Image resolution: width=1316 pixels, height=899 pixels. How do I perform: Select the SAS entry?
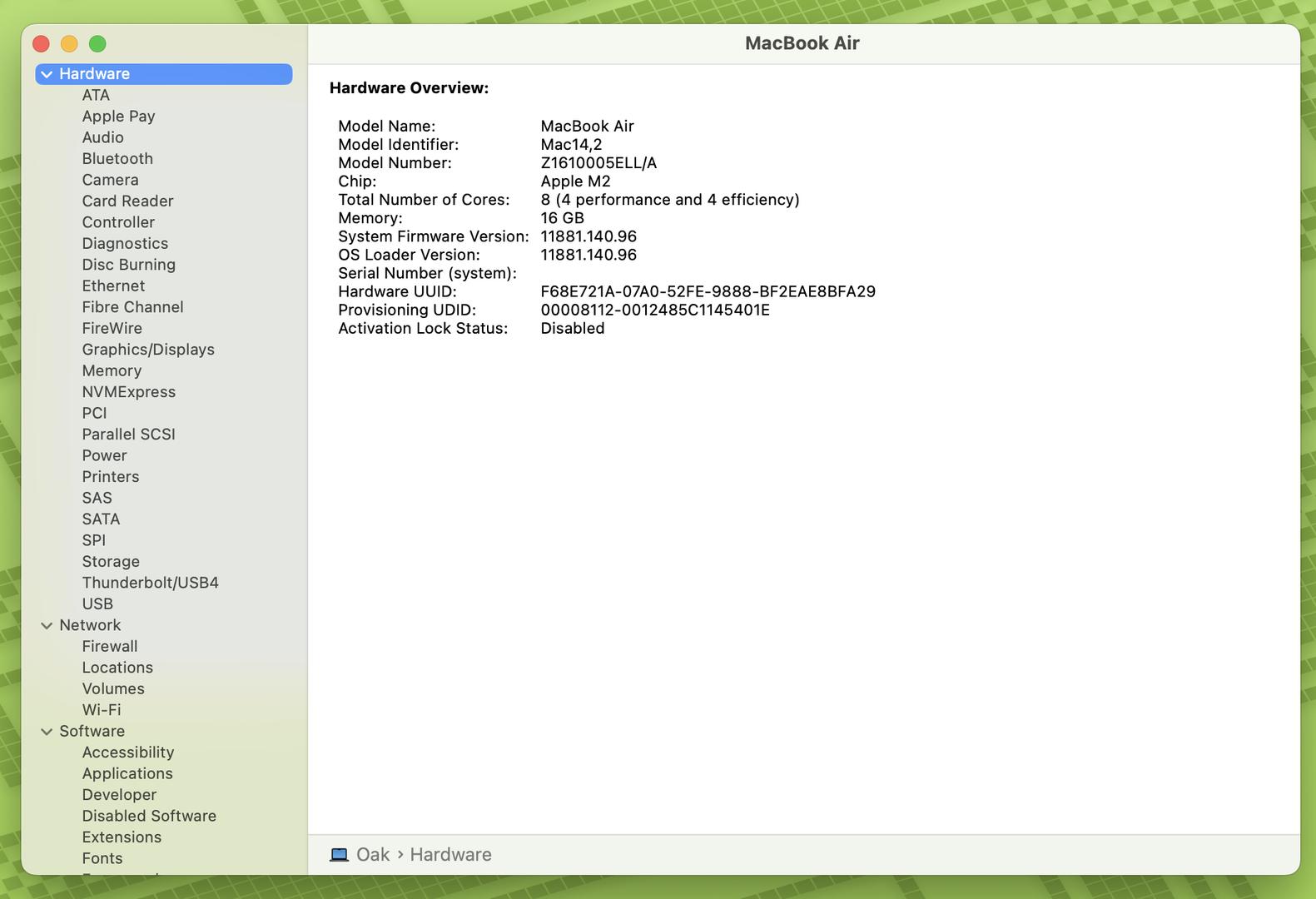click(x=97, y=499)
